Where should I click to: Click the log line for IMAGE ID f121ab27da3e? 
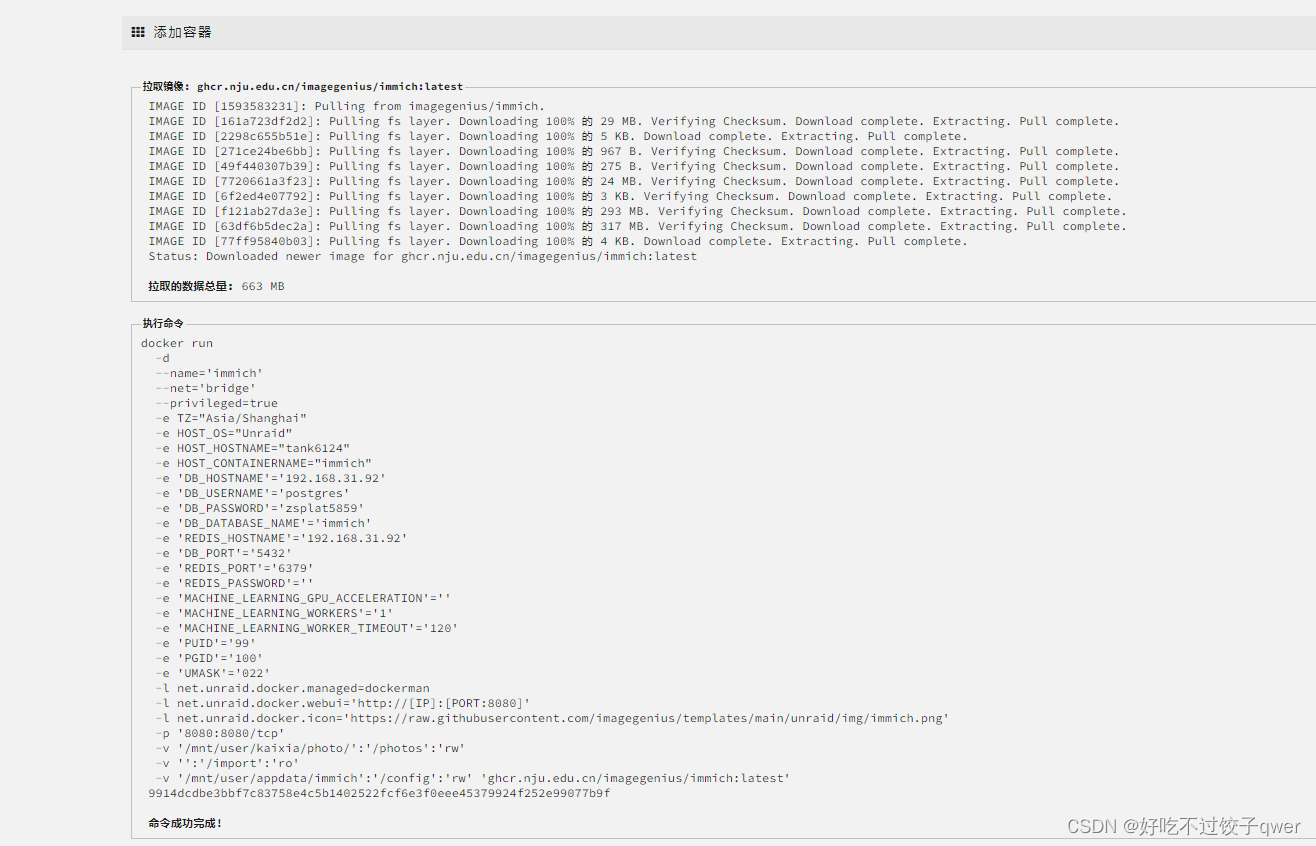[x=637, y=211]
